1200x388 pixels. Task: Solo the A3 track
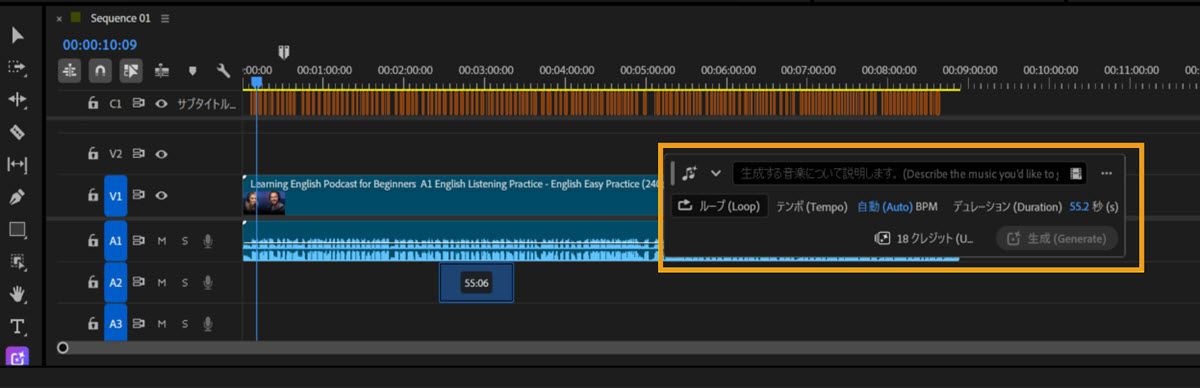coord(185,324)
